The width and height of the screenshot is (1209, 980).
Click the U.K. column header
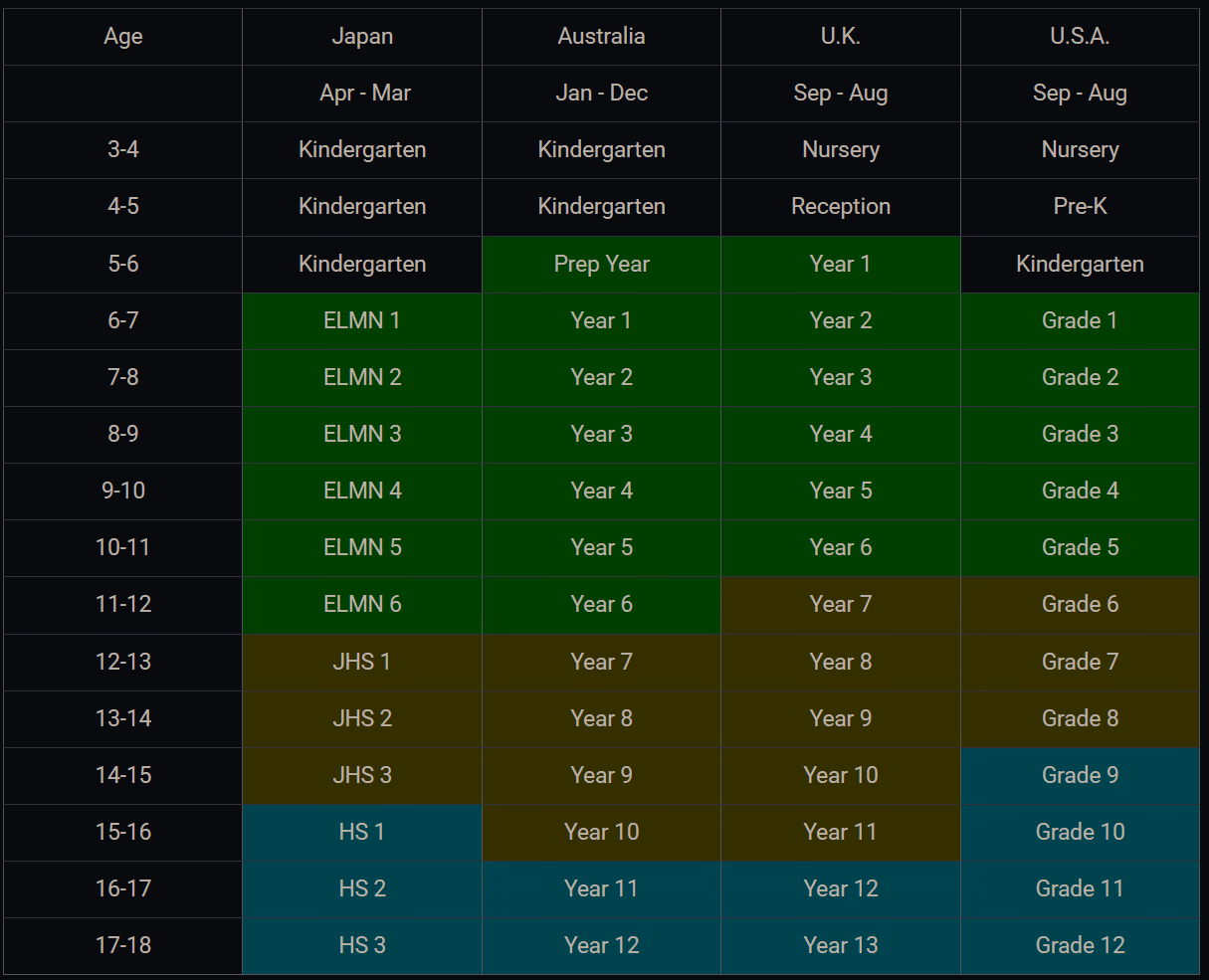pos(841,37)
